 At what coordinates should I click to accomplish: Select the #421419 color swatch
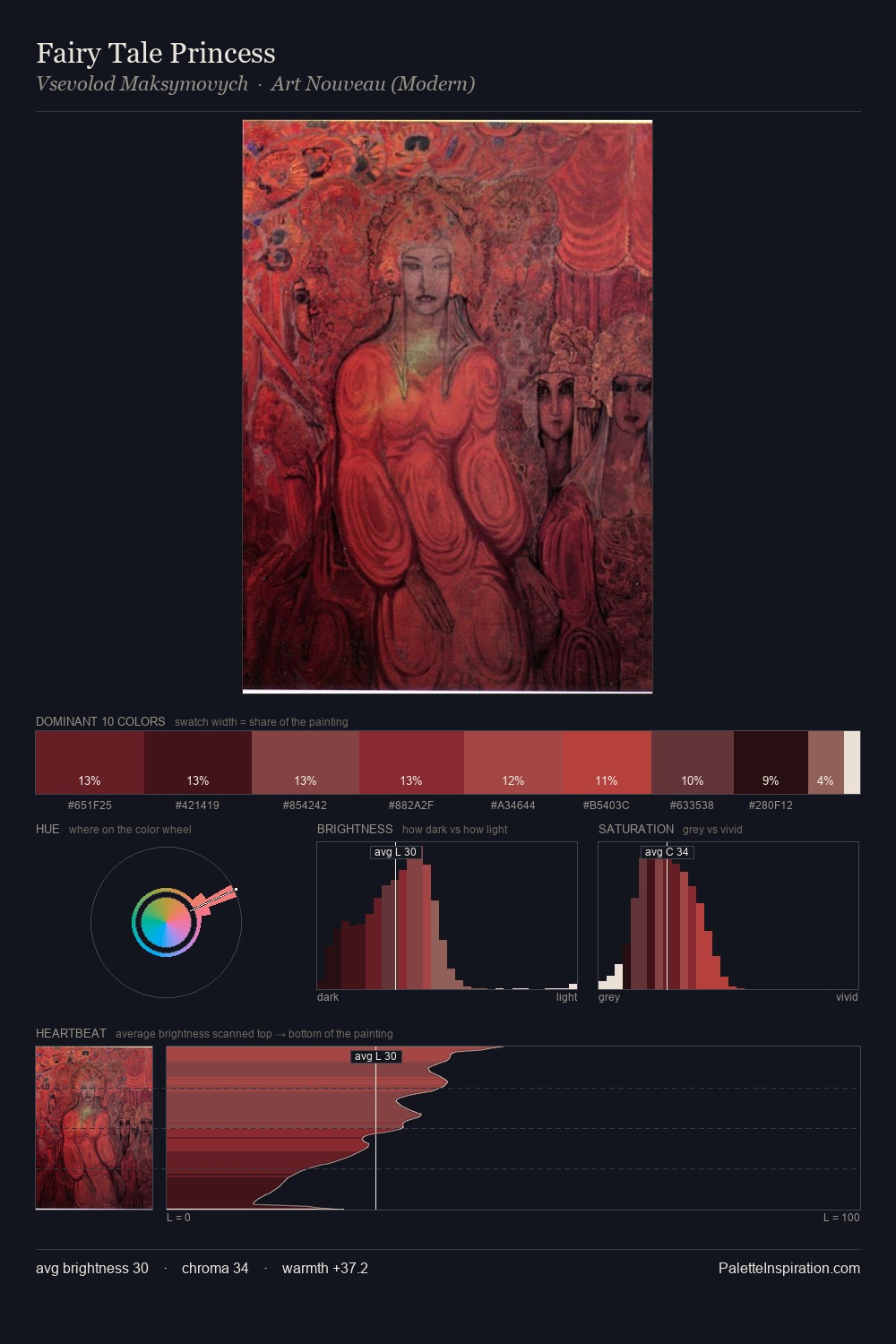coord(198,762)
